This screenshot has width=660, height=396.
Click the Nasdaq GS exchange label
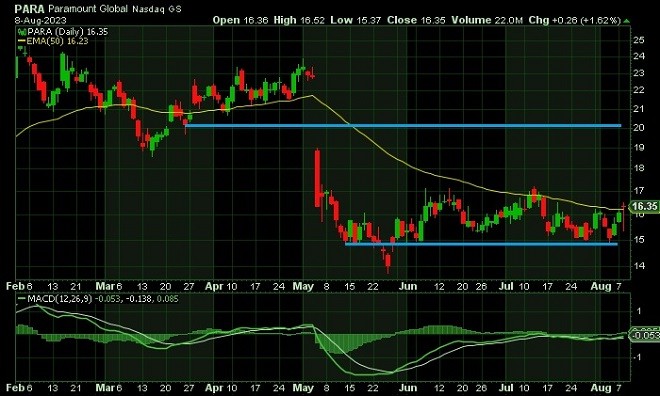click(157, 9)
